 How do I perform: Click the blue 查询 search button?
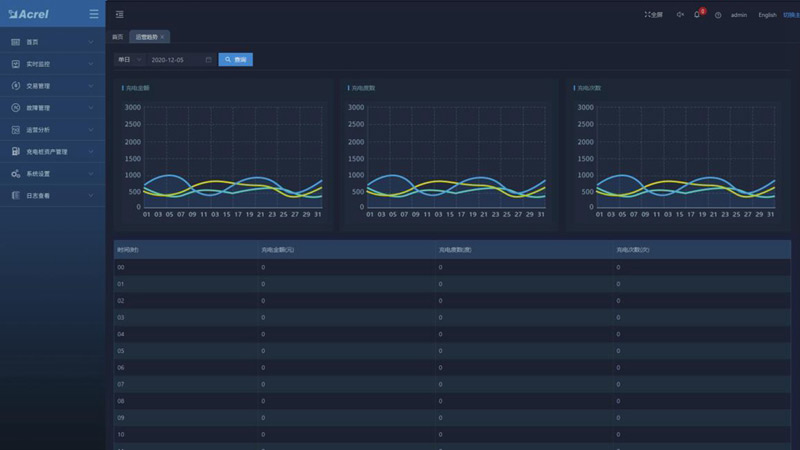click(235, 60)
